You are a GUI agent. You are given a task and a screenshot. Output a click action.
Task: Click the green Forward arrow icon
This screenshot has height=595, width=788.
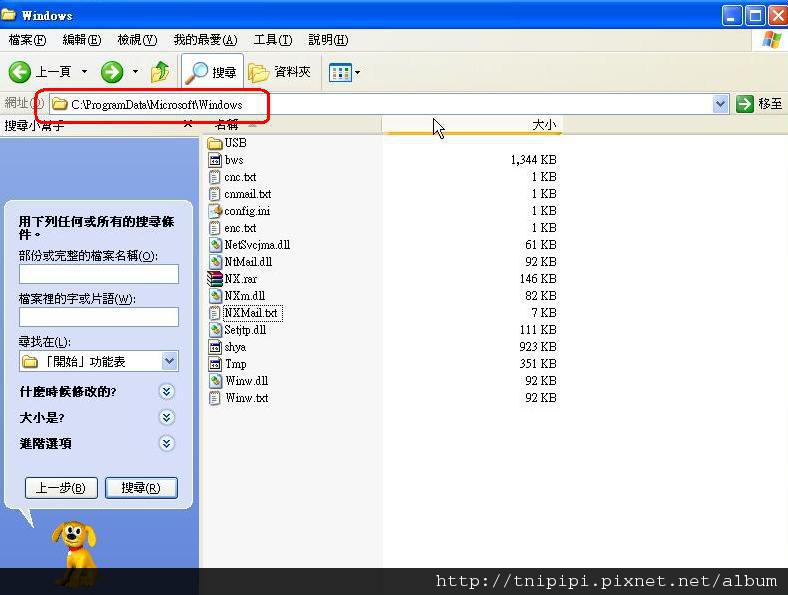click(112, 72)
